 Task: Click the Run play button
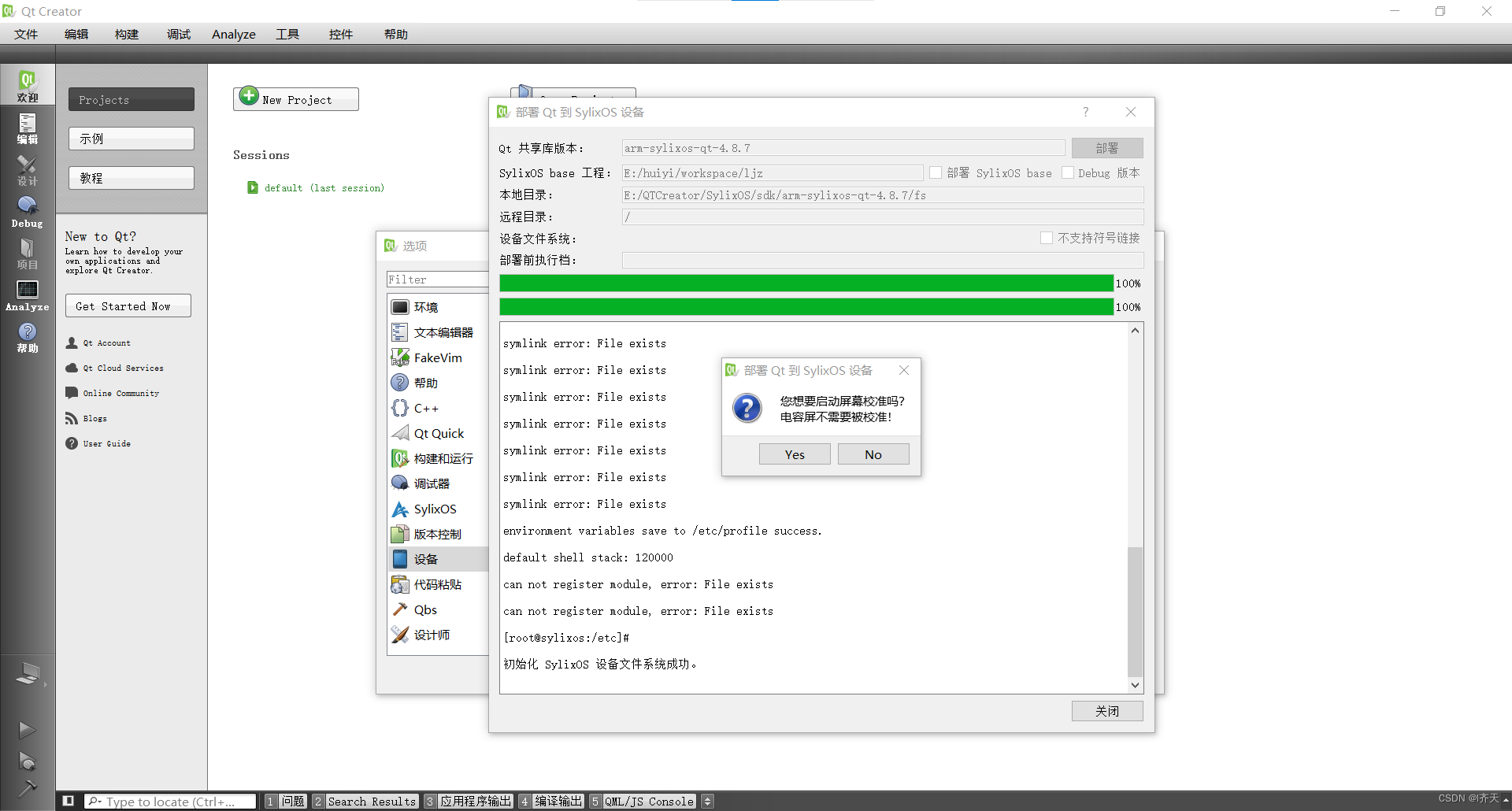click(x=27, y=729)
